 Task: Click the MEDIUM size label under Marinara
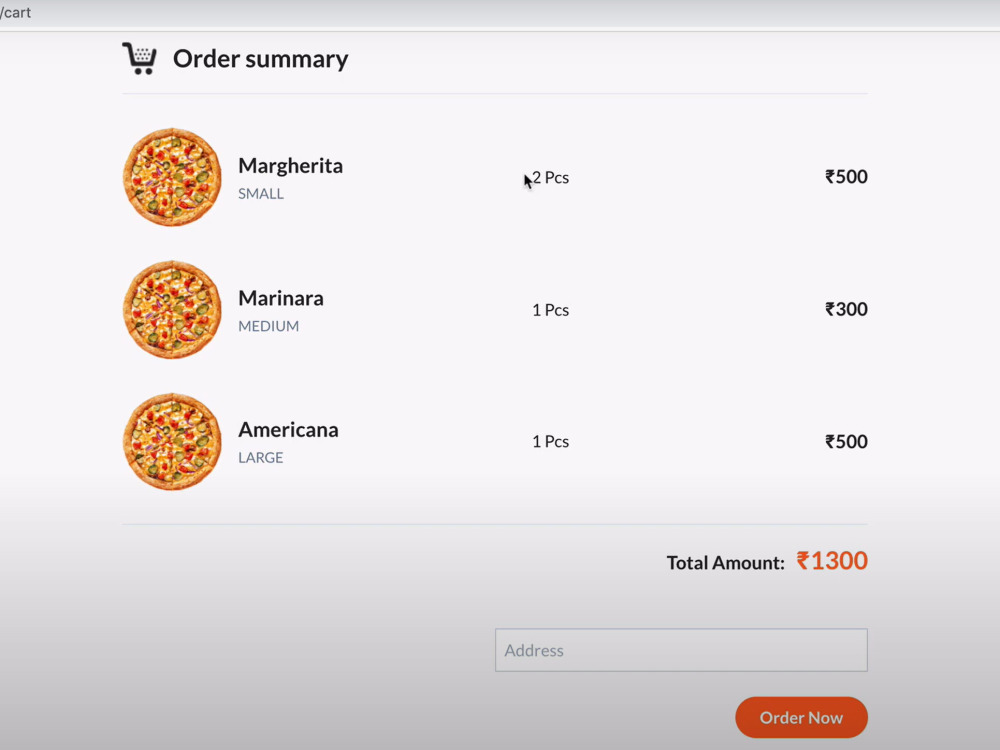[x=268, y=326]
